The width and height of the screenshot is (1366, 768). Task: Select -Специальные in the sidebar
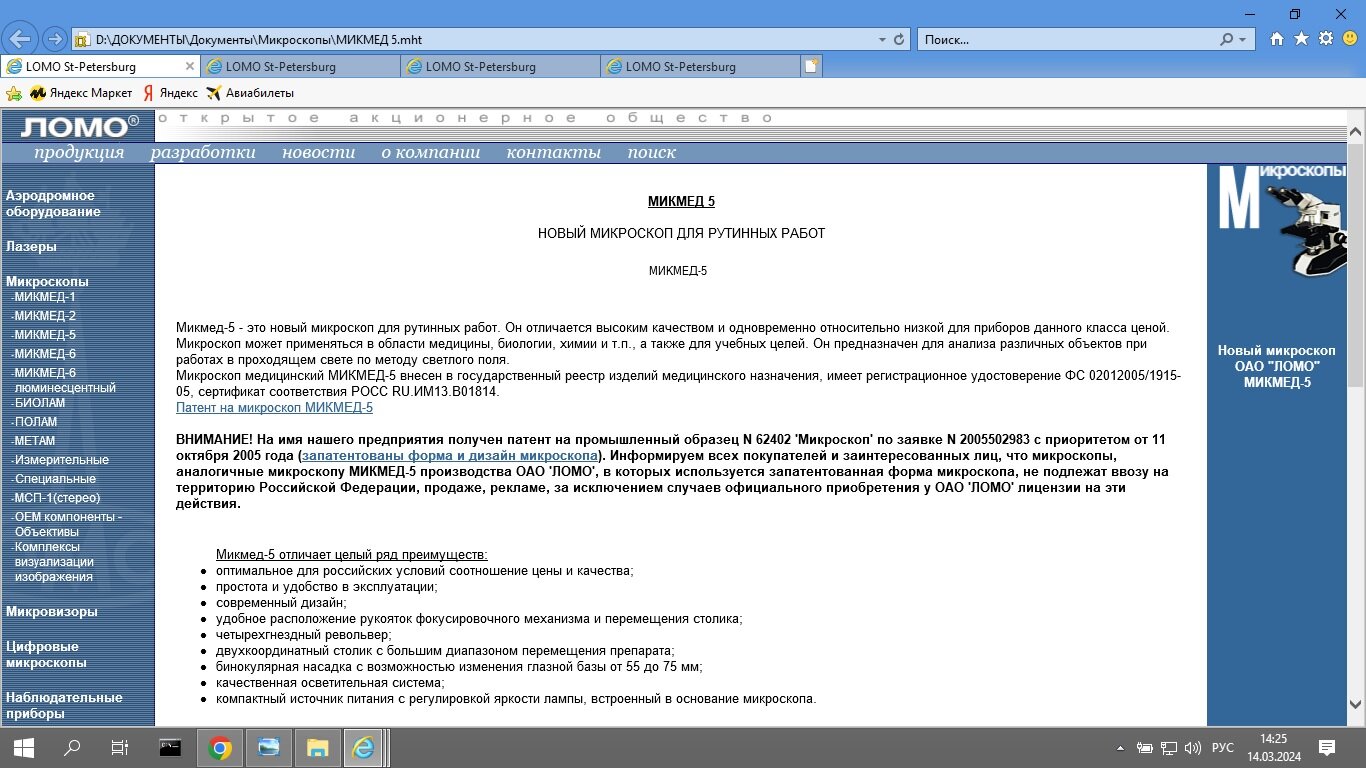[53, 479]
